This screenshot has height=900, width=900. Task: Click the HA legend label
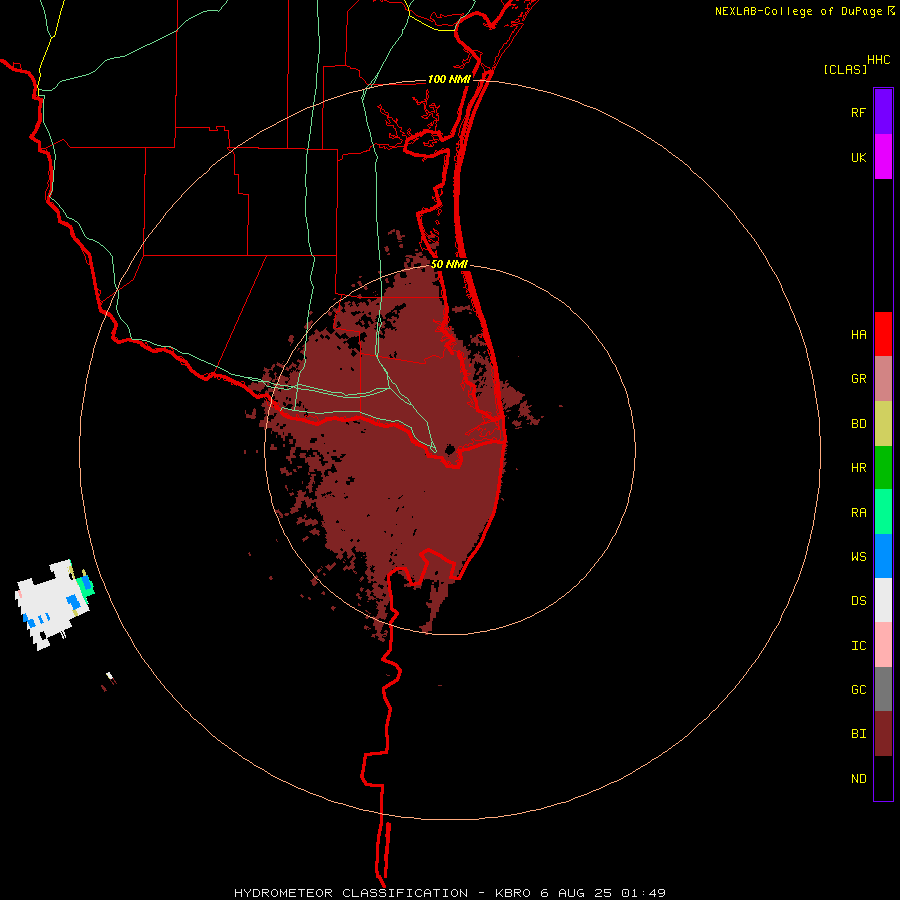tap(858, 334)
